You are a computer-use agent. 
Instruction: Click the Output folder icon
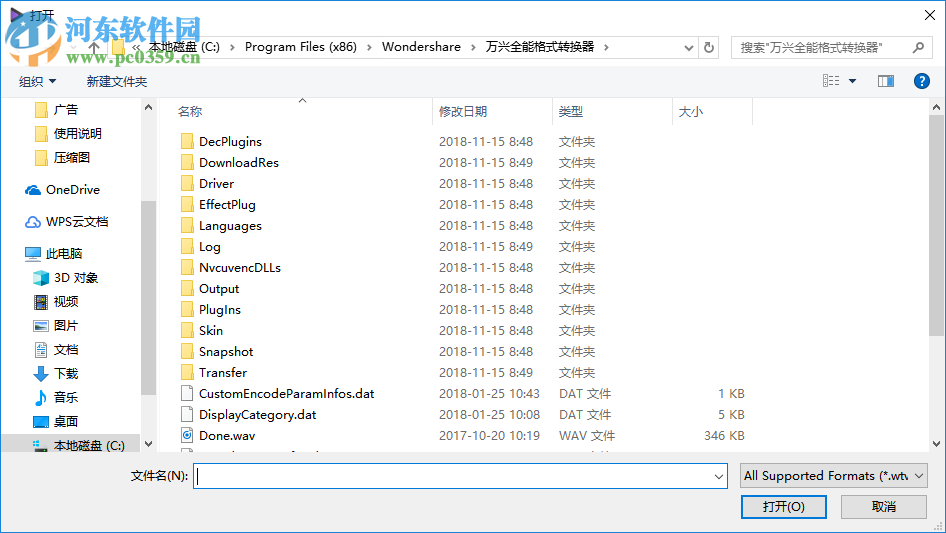(x=187, y=289)
